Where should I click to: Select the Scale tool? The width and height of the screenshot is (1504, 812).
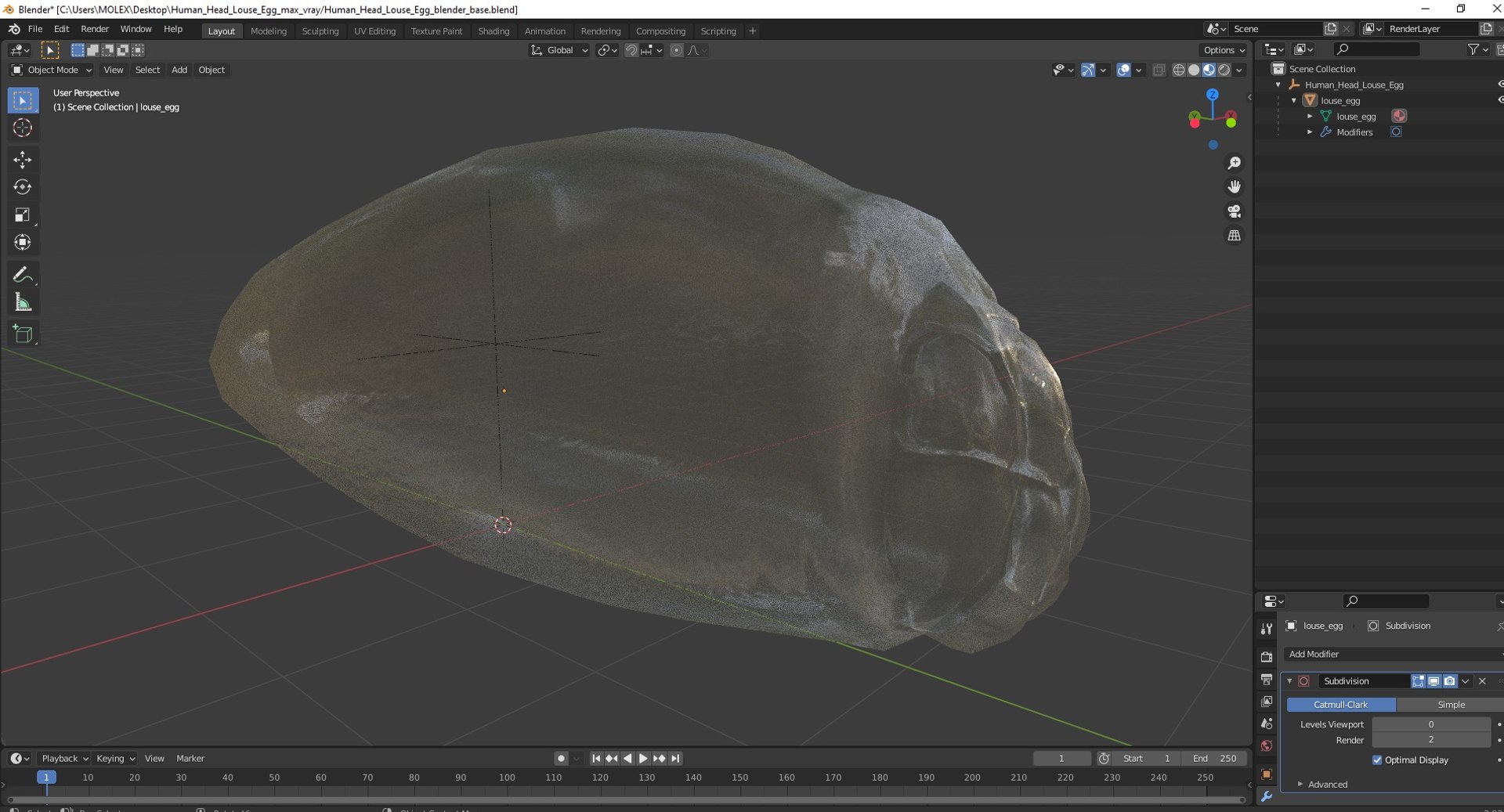[x=22, y=215]
